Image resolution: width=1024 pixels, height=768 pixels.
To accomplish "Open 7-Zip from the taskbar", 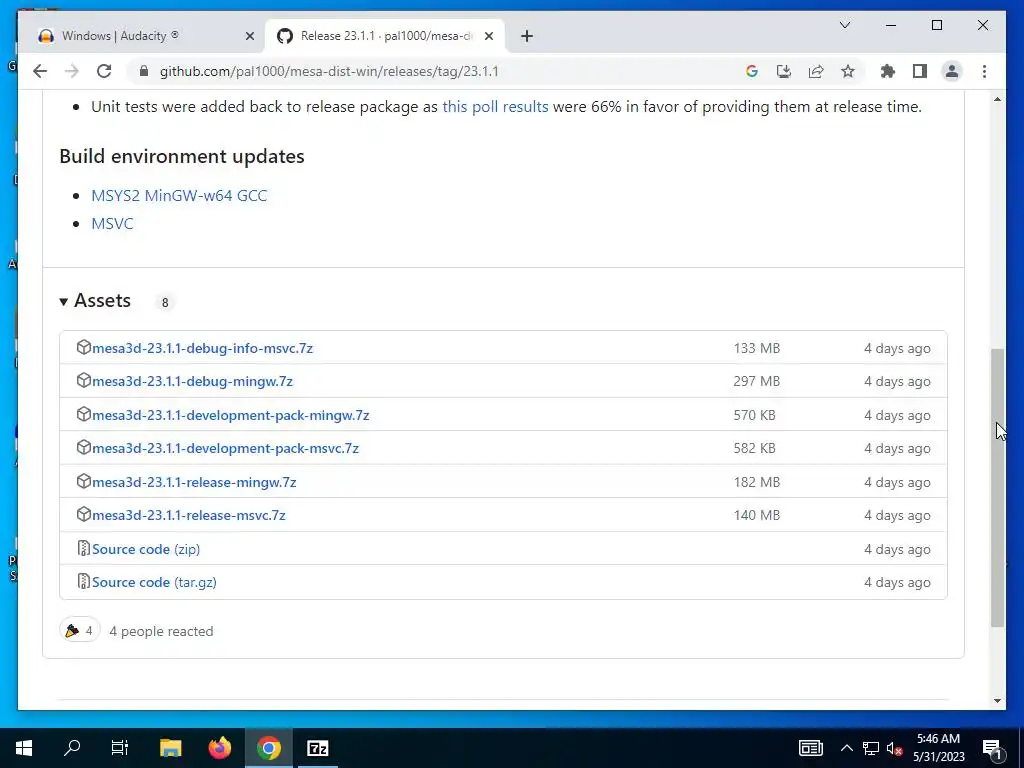I will (x=317, y=748).
